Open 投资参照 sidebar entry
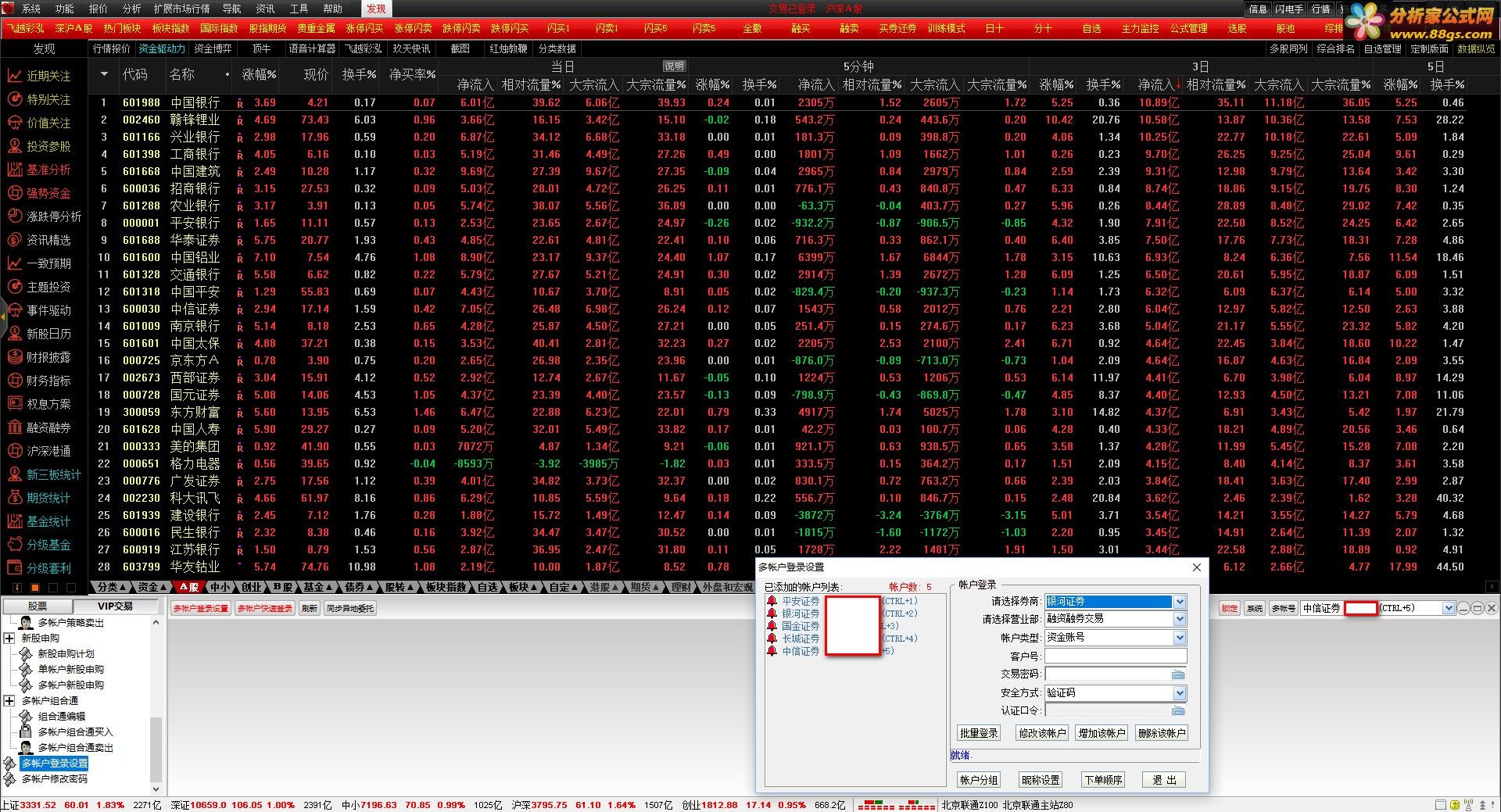The width and height of the screenshot is (1501, 812). 39,146
